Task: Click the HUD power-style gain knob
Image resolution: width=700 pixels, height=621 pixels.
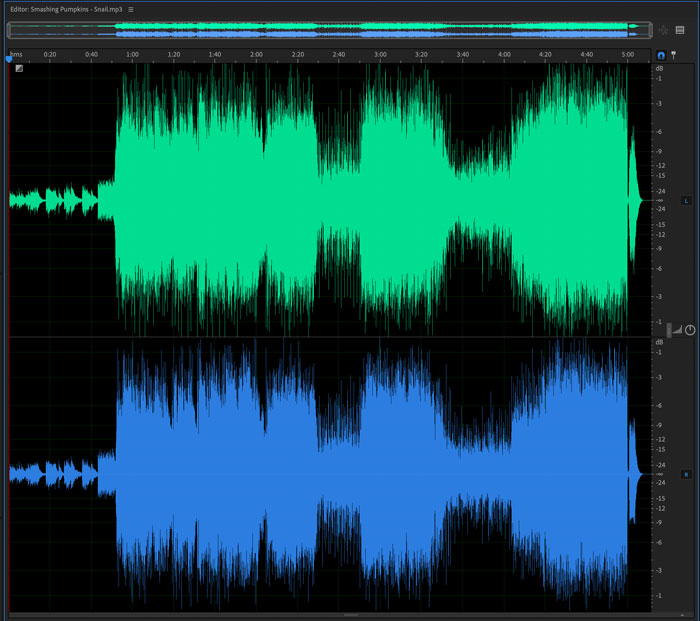Action: 690,330
